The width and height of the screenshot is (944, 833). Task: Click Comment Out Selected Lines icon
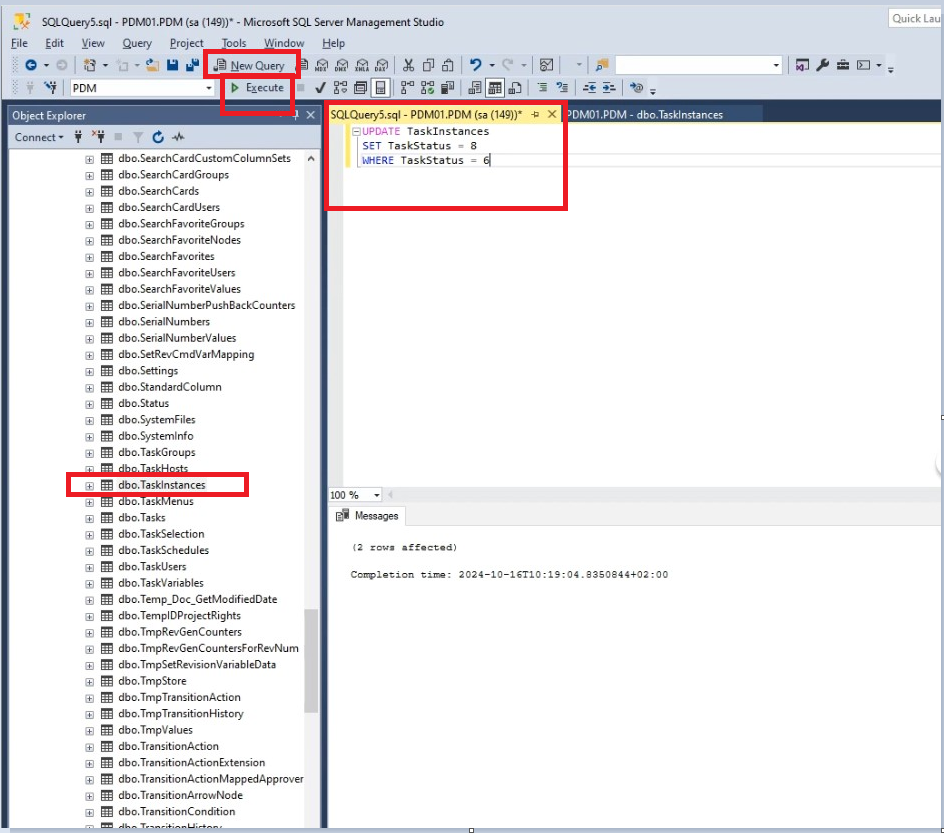[542, 88]
